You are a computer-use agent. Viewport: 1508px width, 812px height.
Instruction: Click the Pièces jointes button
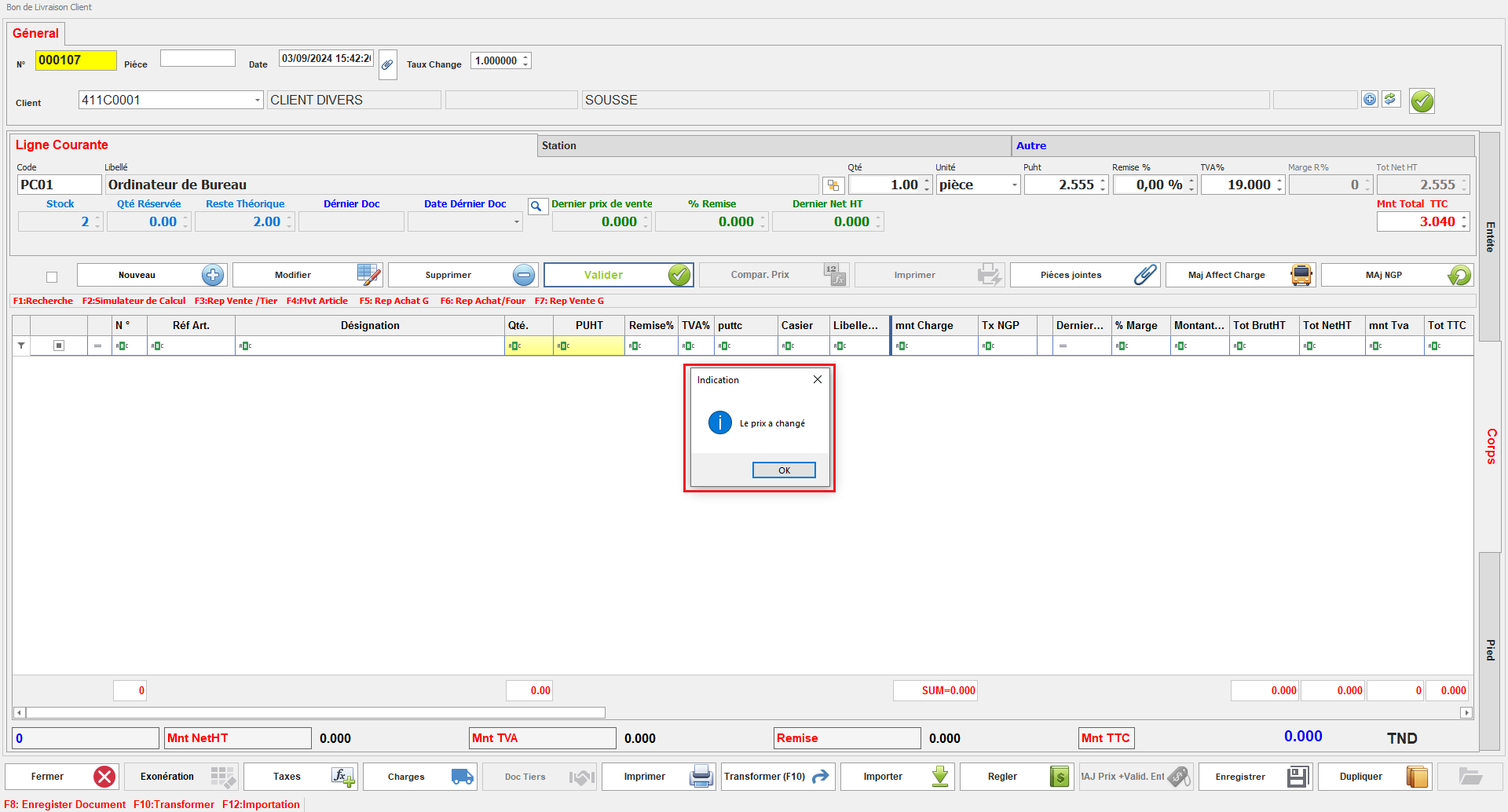point(1085,275)
